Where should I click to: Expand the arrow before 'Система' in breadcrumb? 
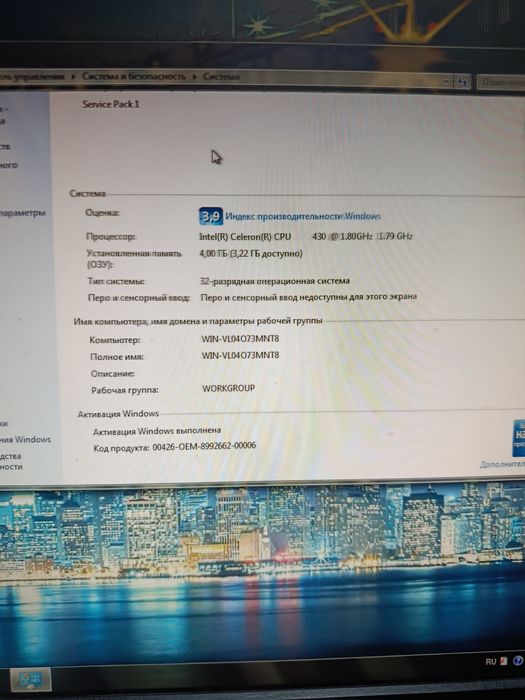194,77
